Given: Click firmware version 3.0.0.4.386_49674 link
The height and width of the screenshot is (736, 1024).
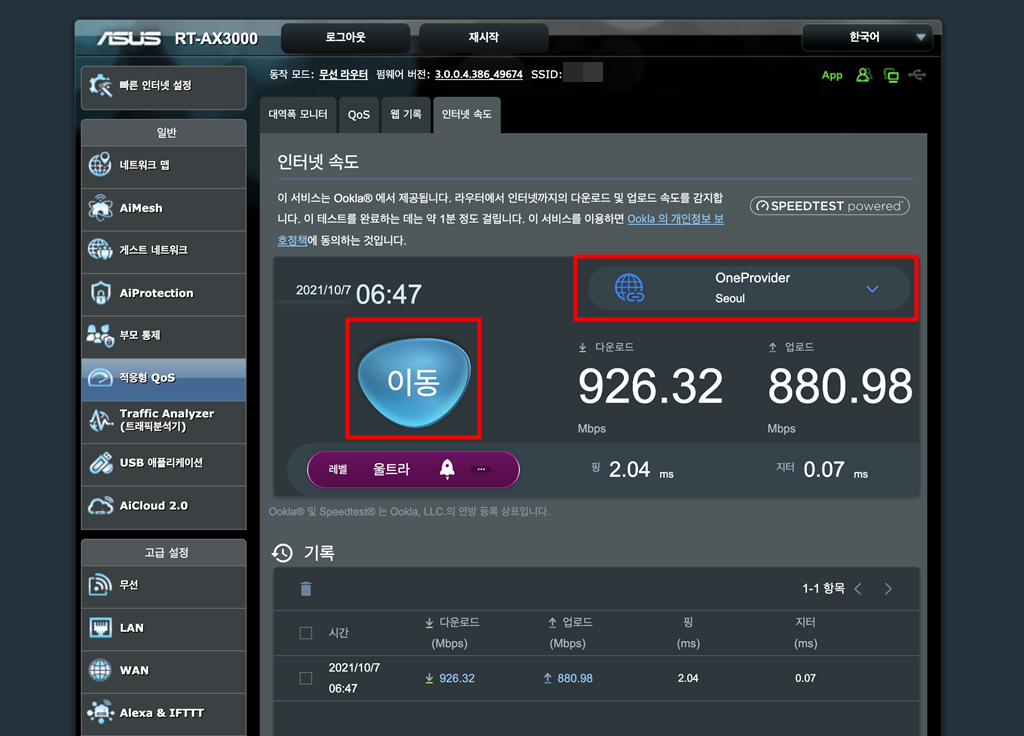Looking at the screenshot, I should point(479,74).
